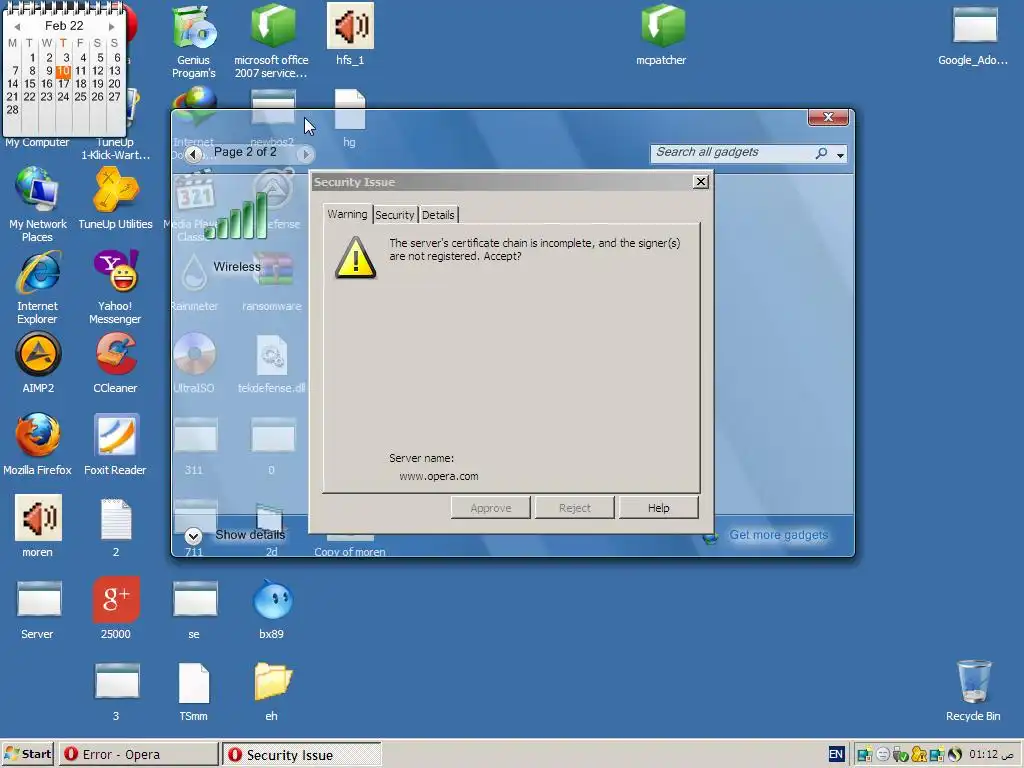Open the Start menu
1024x768 pixels.
[x=28, y=754]
